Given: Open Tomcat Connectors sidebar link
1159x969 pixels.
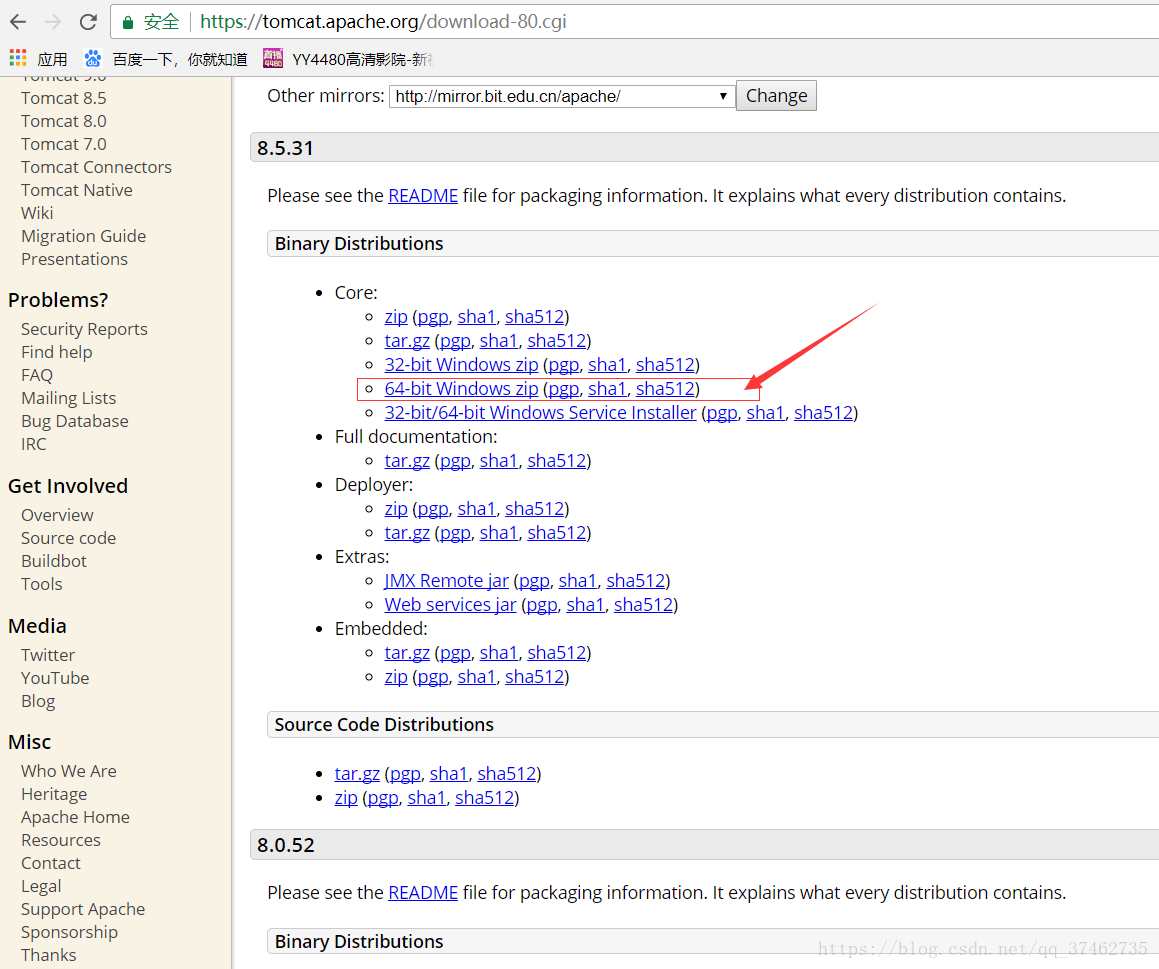Looking at the screenshot, I should [x=96, y=167].
